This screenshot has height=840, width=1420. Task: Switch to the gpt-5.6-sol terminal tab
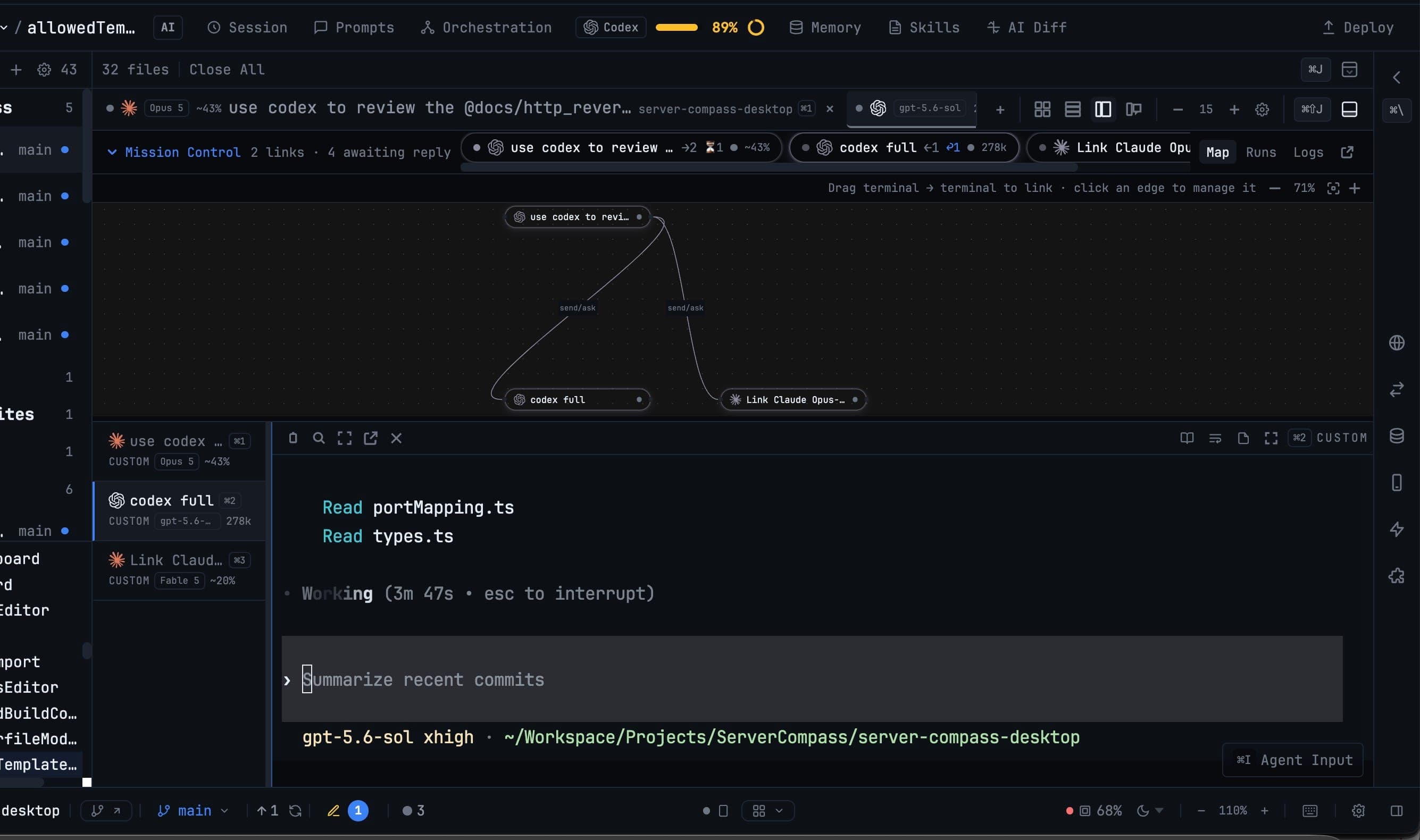coord(912,108)
